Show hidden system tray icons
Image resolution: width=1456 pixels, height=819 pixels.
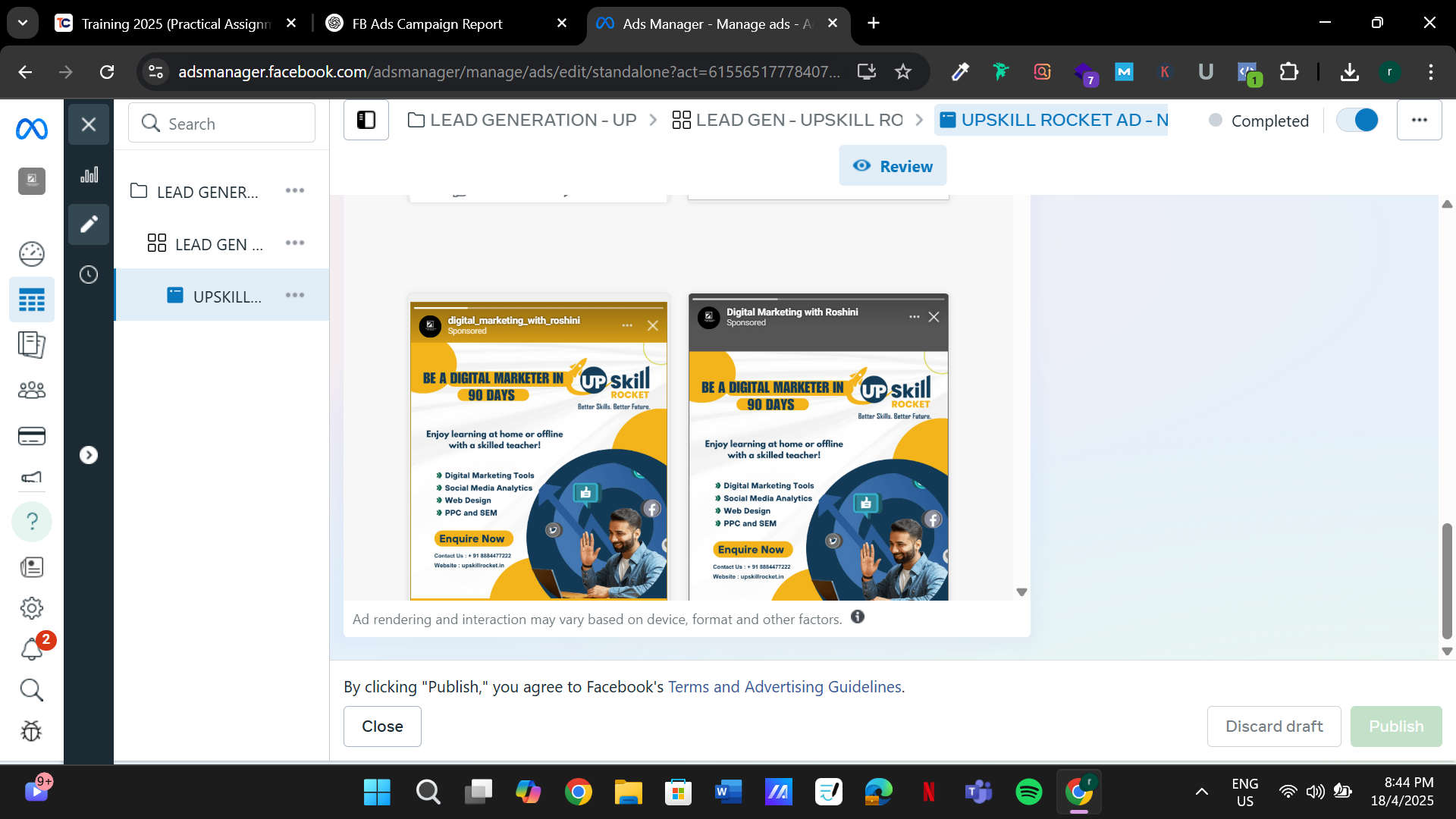1201,792
